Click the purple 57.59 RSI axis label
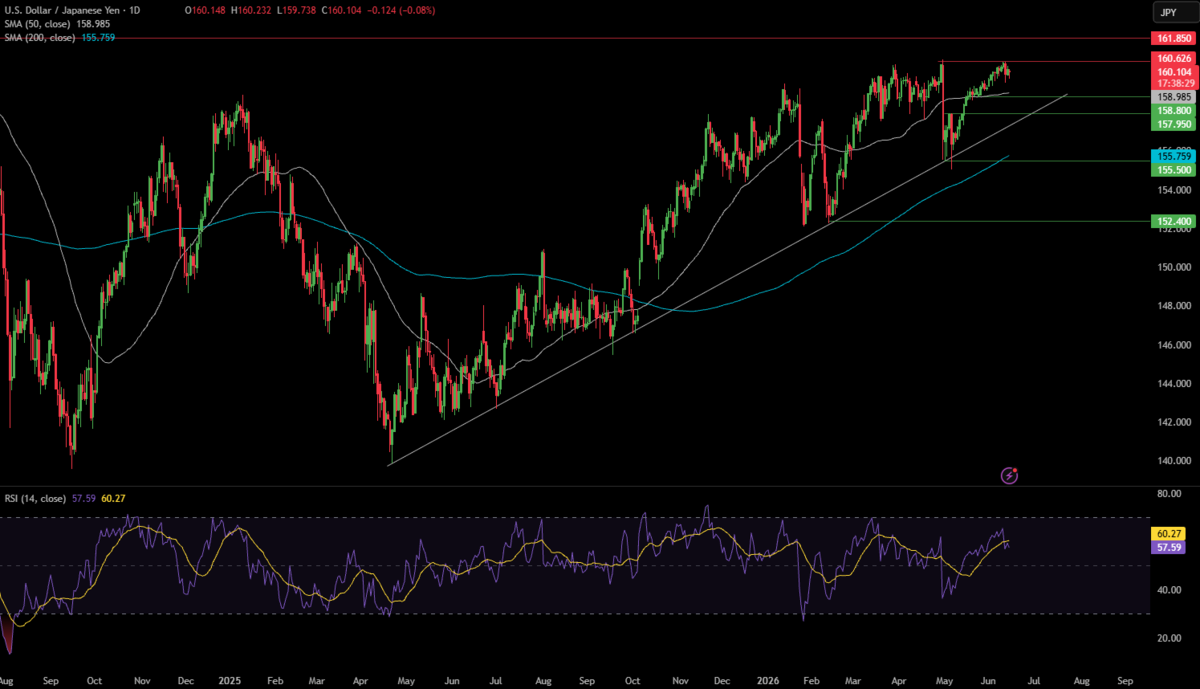This screenshot has height=689, width=1200. (x=1169, y=548)
